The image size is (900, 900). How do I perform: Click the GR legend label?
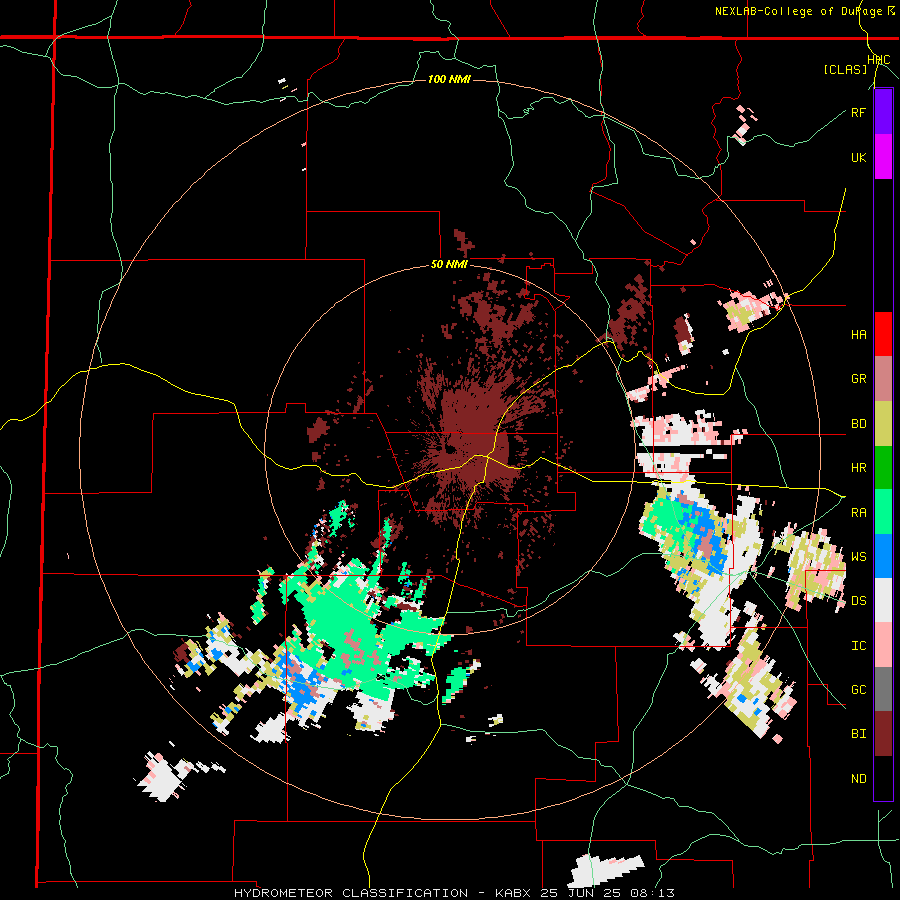point(858,379)
